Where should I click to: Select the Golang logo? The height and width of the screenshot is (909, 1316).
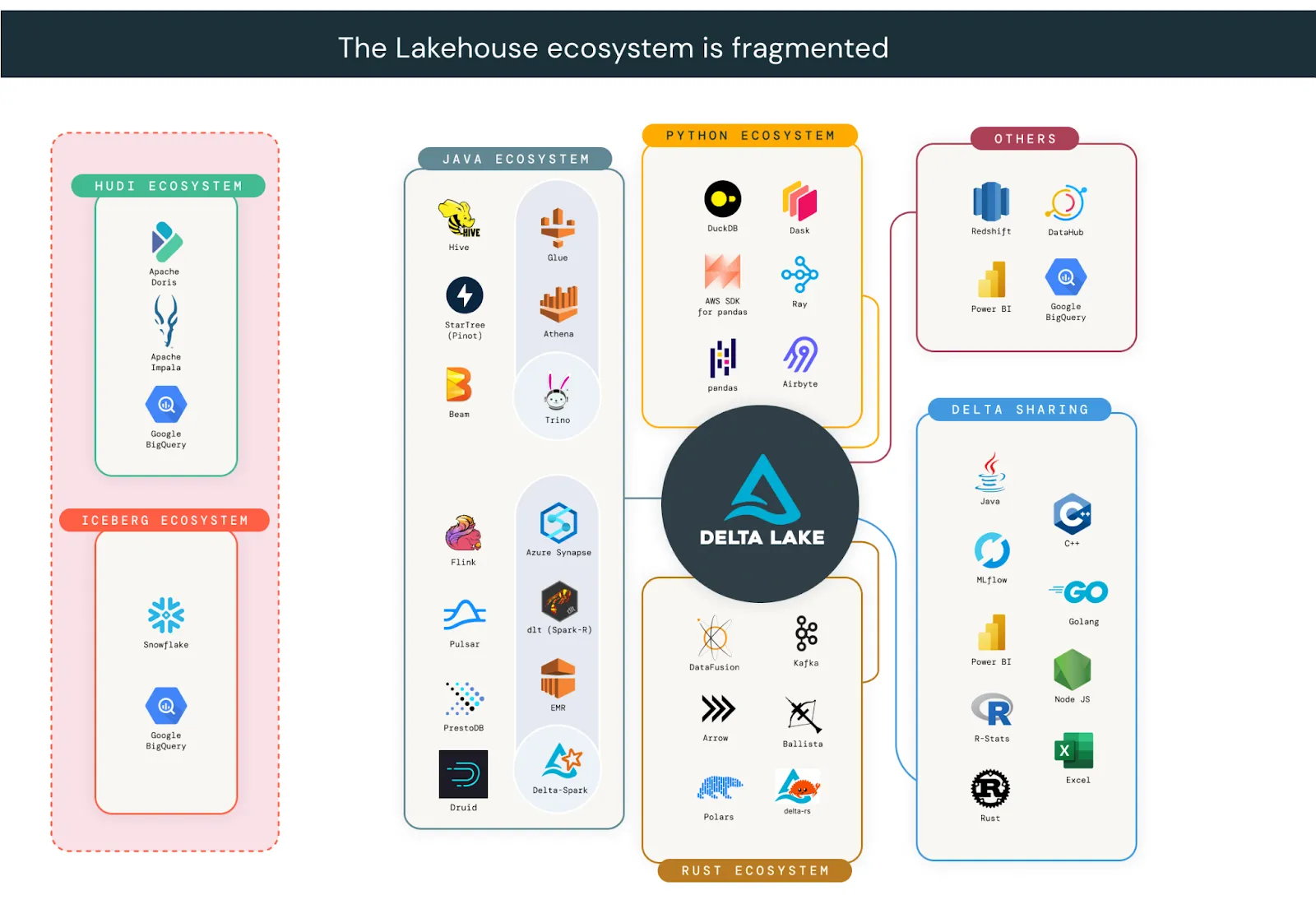click(x=1078, y=592)
